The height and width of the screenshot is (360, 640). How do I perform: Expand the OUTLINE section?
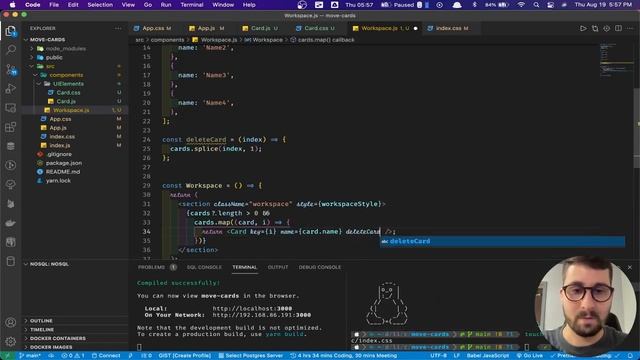41,321
